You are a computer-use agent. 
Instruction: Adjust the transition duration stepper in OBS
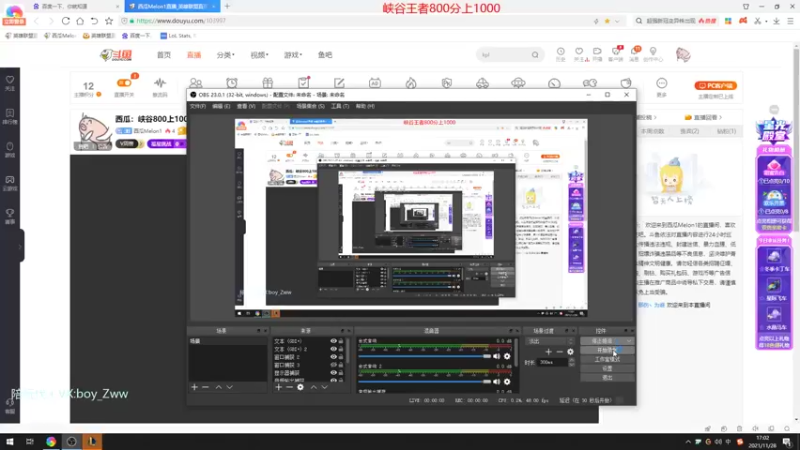pos(571,362)
